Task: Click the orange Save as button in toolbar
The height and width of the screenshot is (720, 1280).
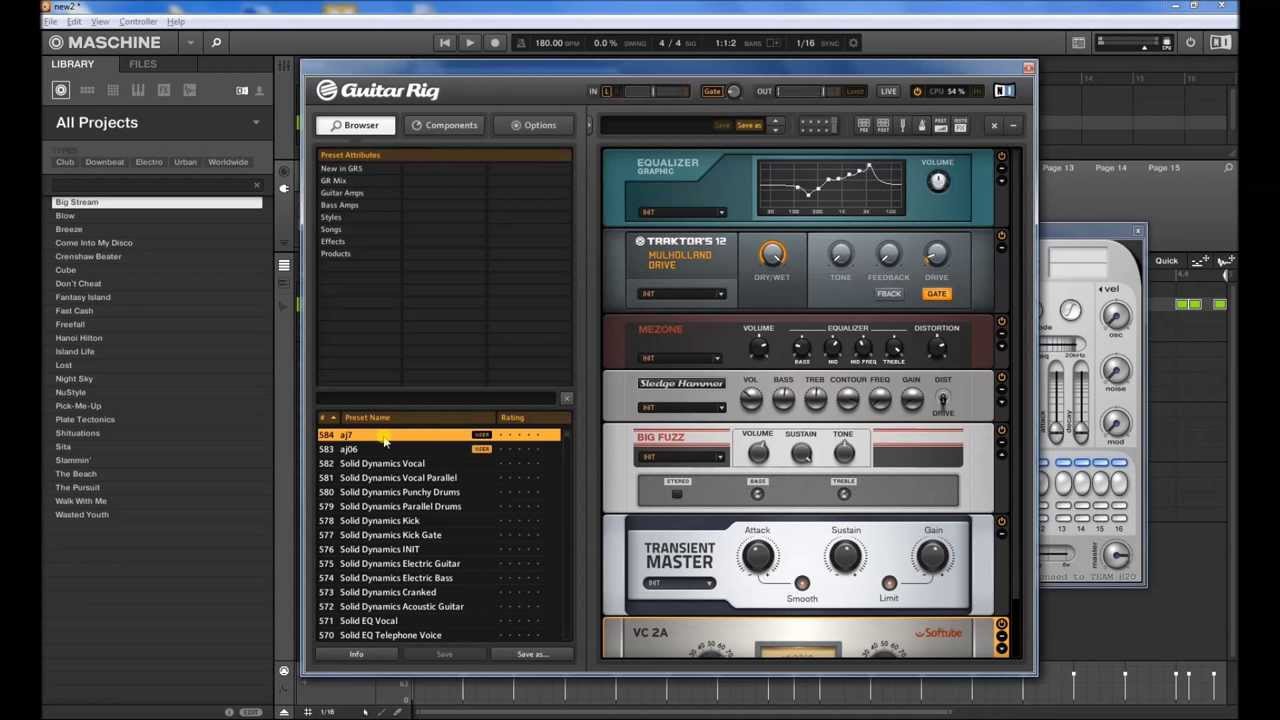Action: click(x=749, y=125)
